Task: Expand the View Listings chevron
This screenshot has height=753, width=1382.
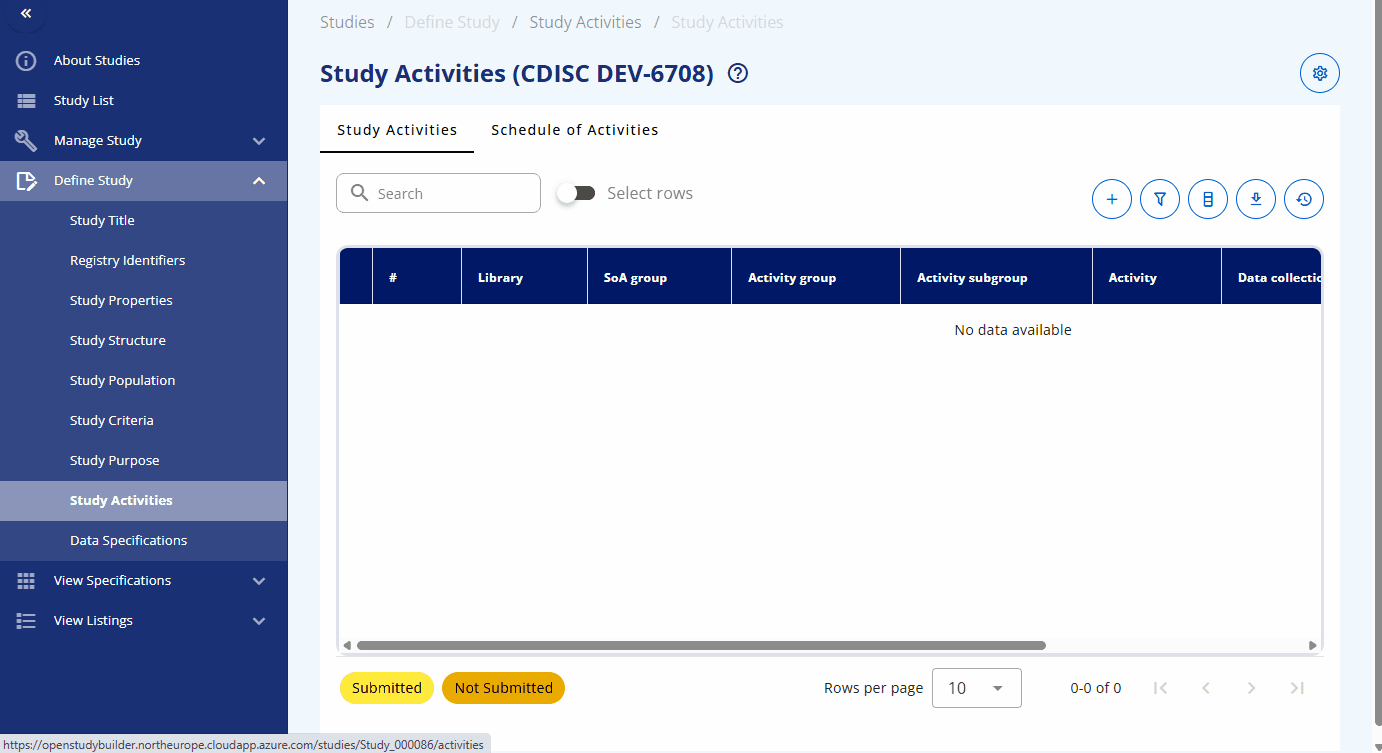Action: pyautogui.click(x=259, y=621)
